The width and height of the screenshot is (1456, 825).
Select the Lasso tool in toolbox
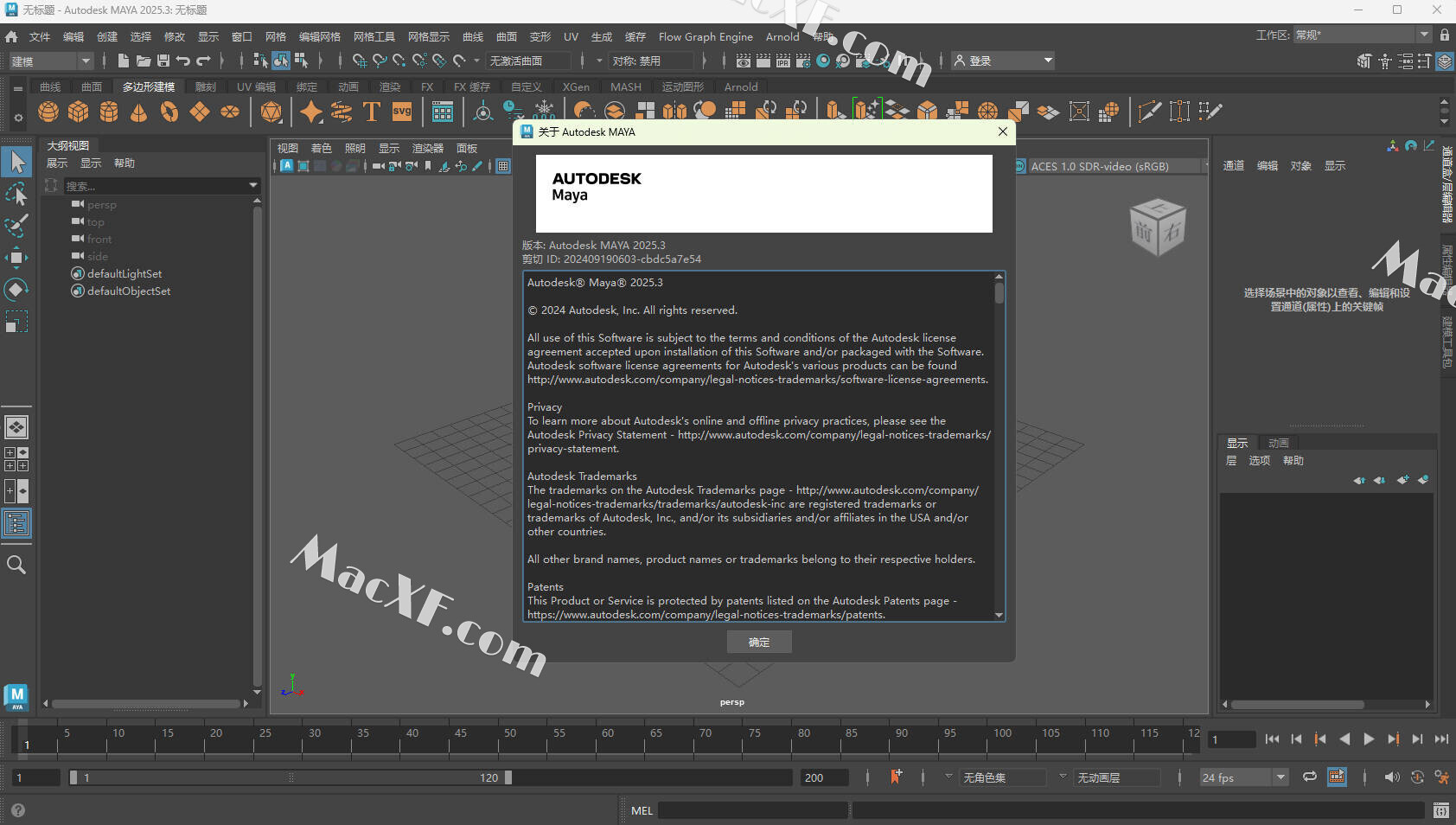(16, 194)
